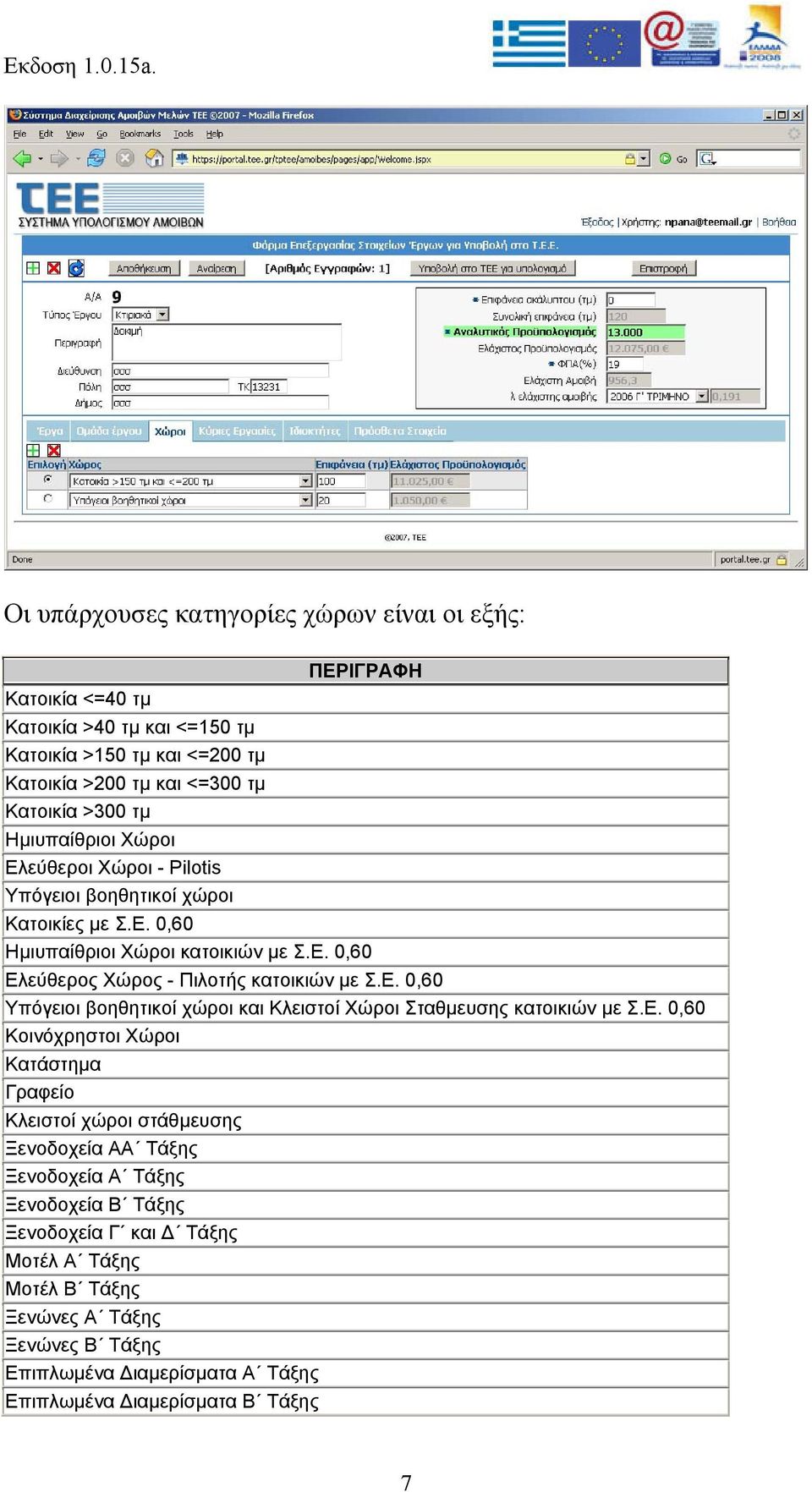Click the Περιγραφή text area
Viewport: 812px width, 1492px height.
[x=227, y=343]
